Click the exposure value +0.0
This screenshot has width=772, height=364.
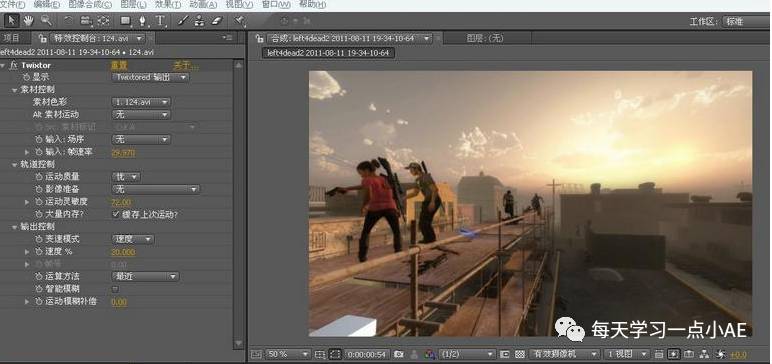pos(738,355)
